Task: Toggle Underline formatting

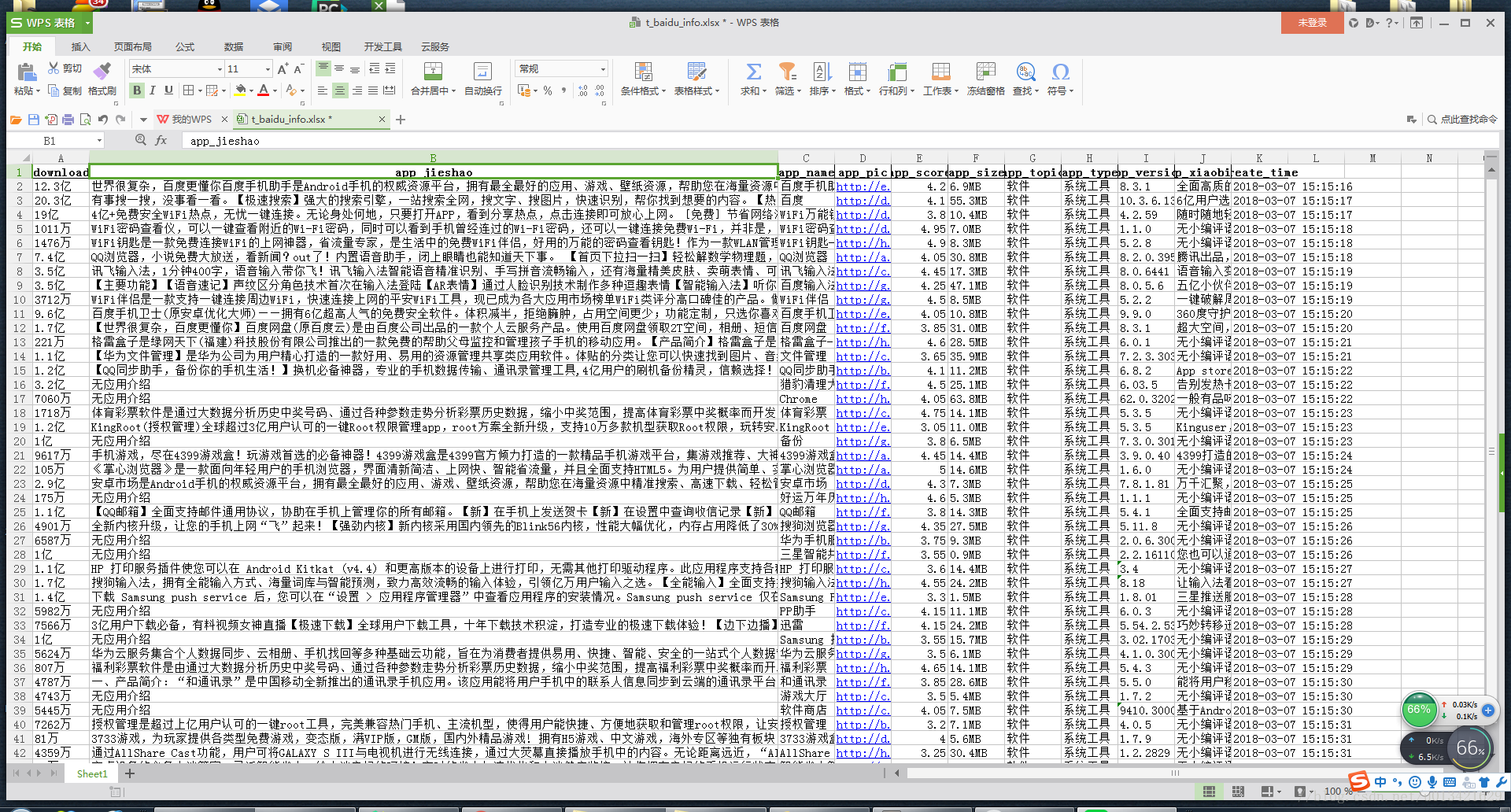Action: coord(168,91)
